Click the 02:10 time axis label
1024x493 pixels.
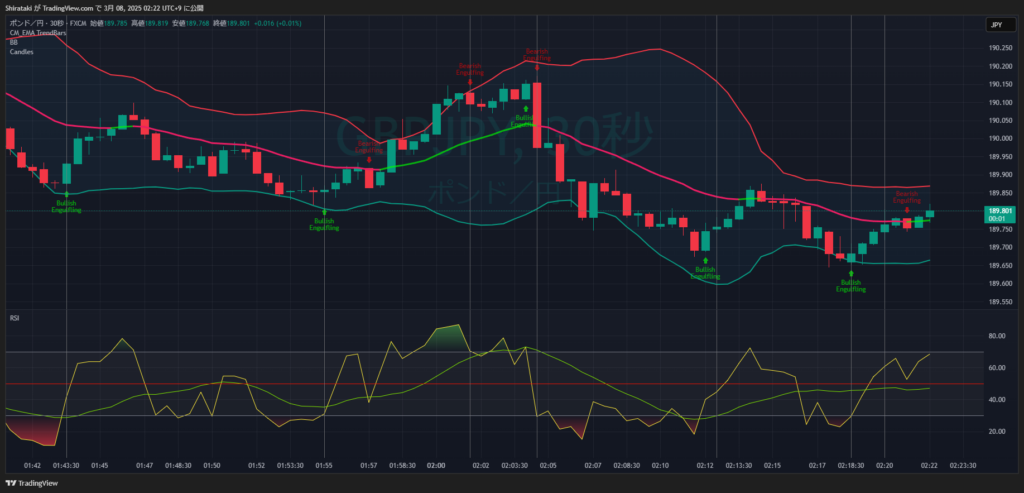point(660,466)
